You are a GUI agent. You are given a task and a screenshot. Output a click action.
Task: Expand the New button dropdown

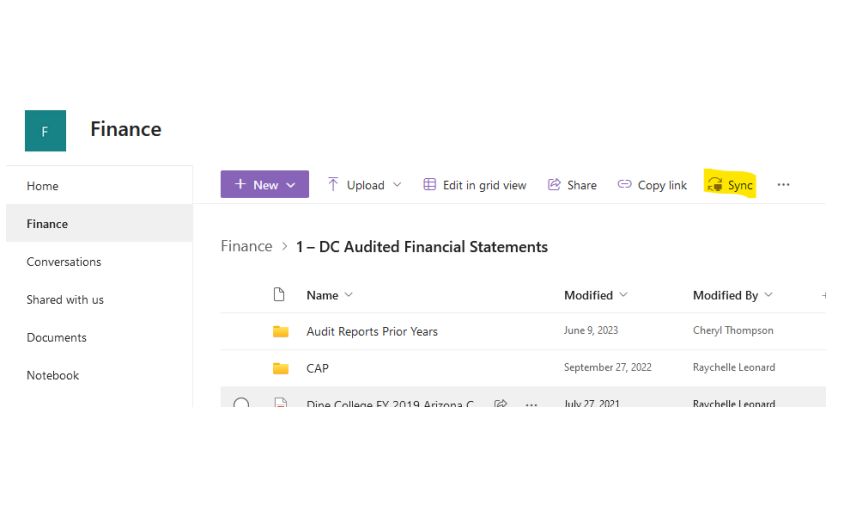point(291,185)
